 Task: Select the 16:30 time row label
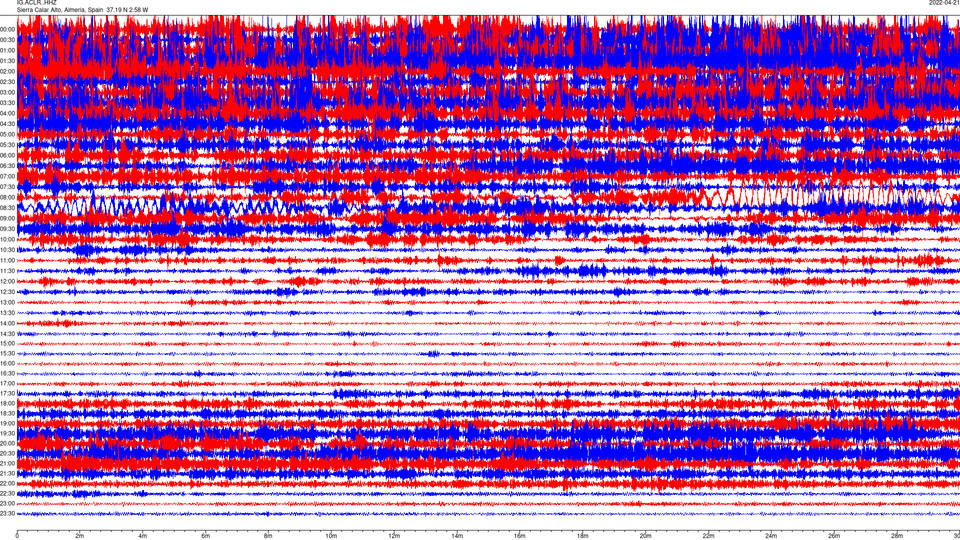click(7, 373)
